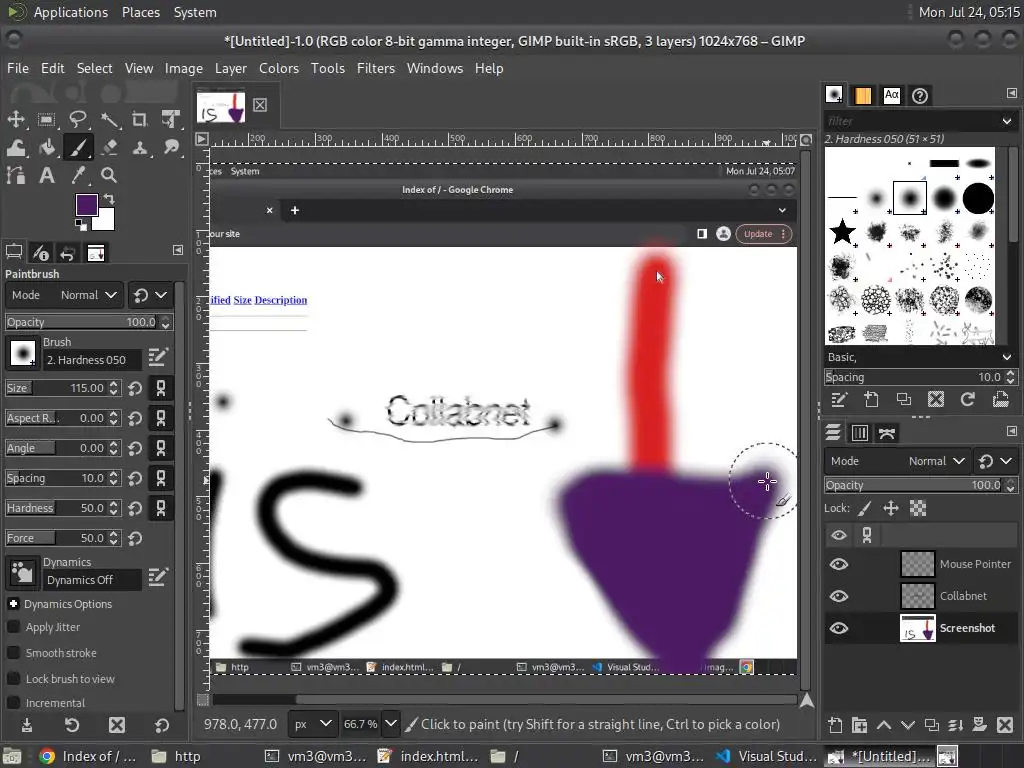The width and height of the screenshot is (1024, 768).
Task: Swap foreground and background colors
Action: pyautogui.click(x=109, y=199)
